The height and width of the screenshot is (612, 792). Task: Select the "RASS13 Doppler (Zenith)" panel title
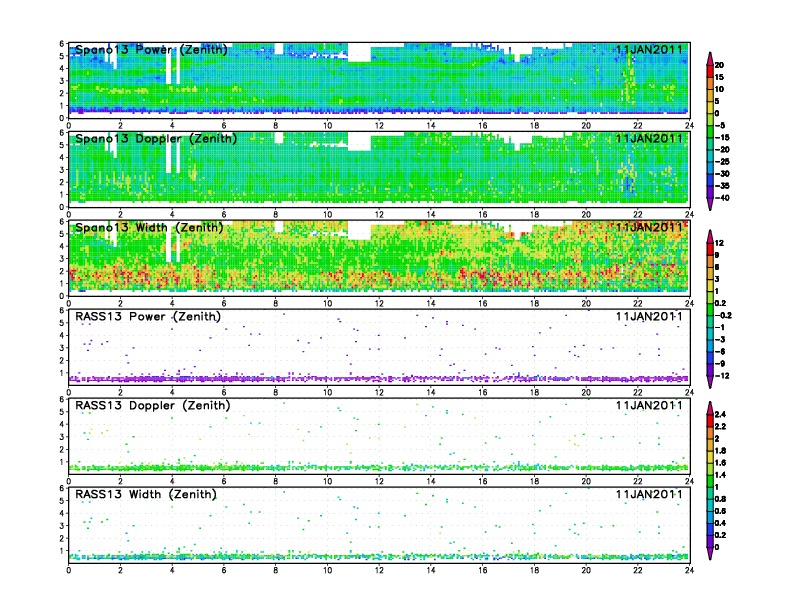pyautogui.click(x=153, y=405)
